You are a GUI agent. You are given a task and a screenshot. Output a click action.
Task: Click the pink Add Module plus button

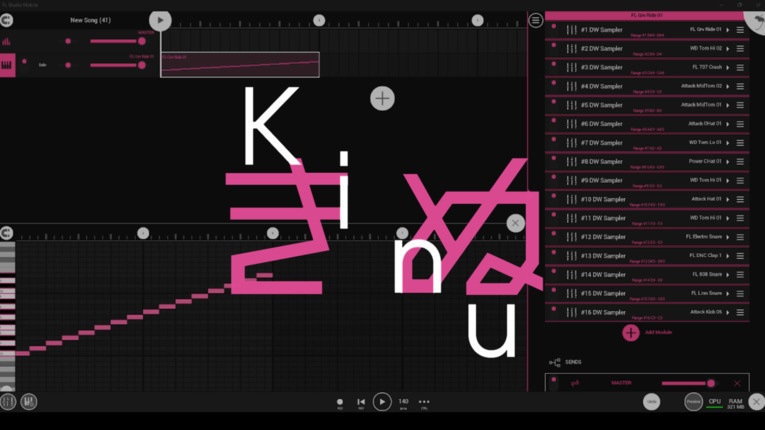click(631, 333)
